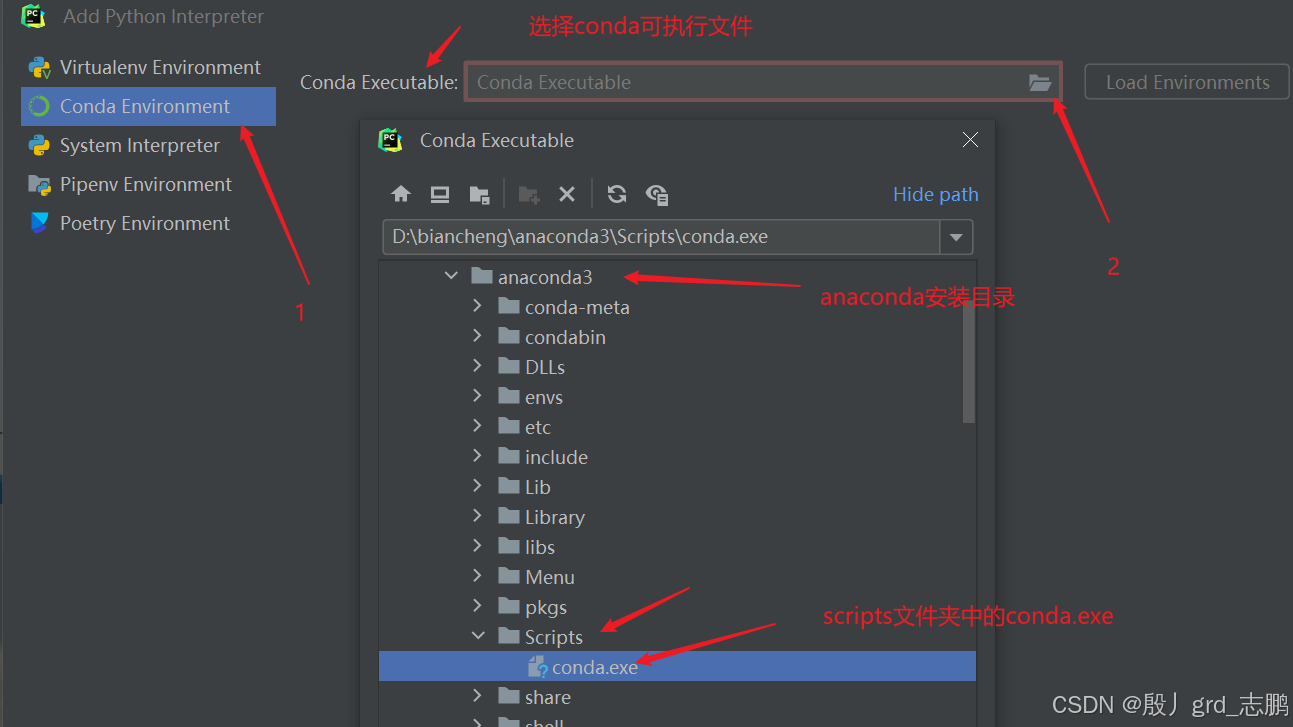Expand the Lib folder
Screen dimensions: 1293x727
478,487
